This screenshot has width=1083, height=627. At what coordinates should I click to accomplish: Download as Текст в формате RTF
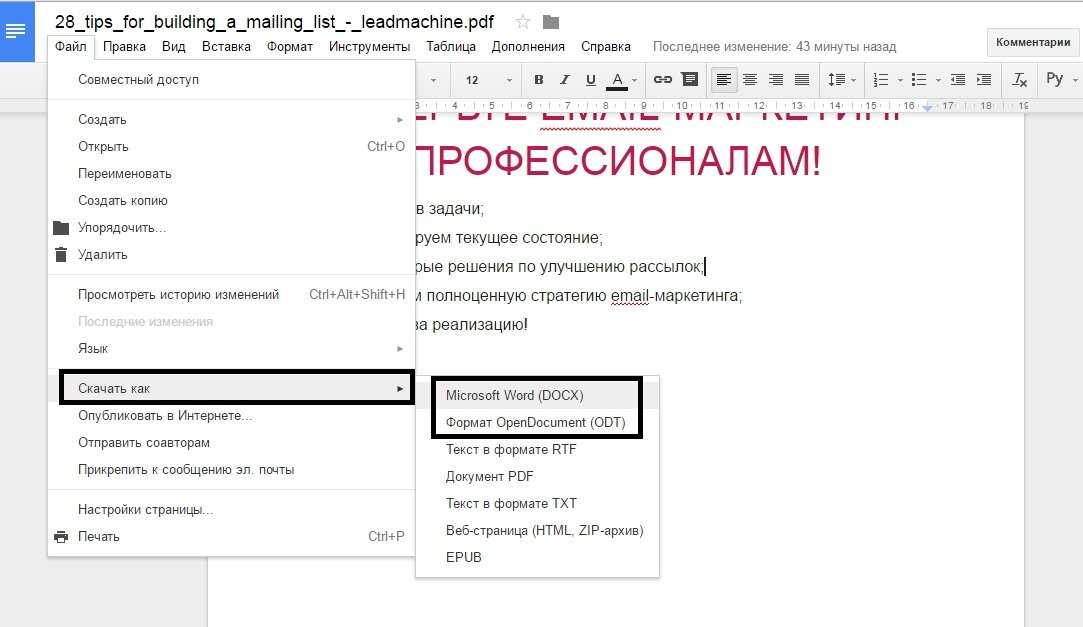pyautogui.click(x=537, y=450)
